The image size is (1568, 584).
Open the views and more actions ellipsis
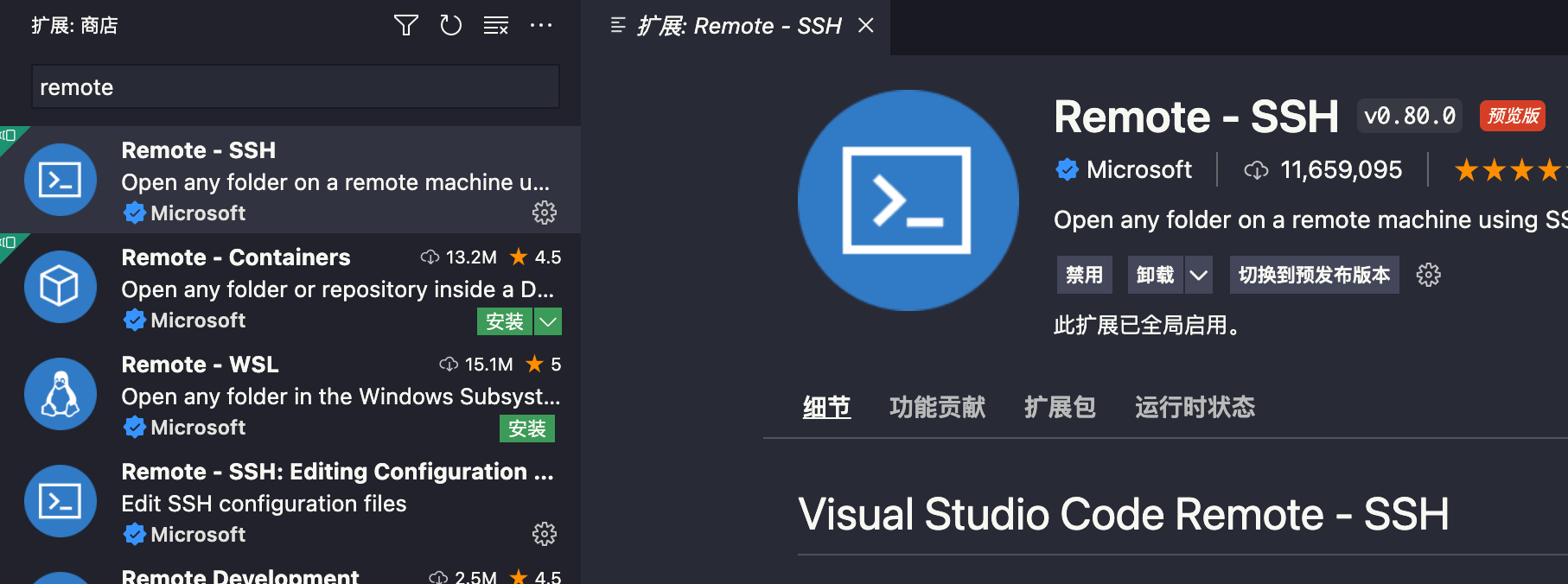[541, 26]
